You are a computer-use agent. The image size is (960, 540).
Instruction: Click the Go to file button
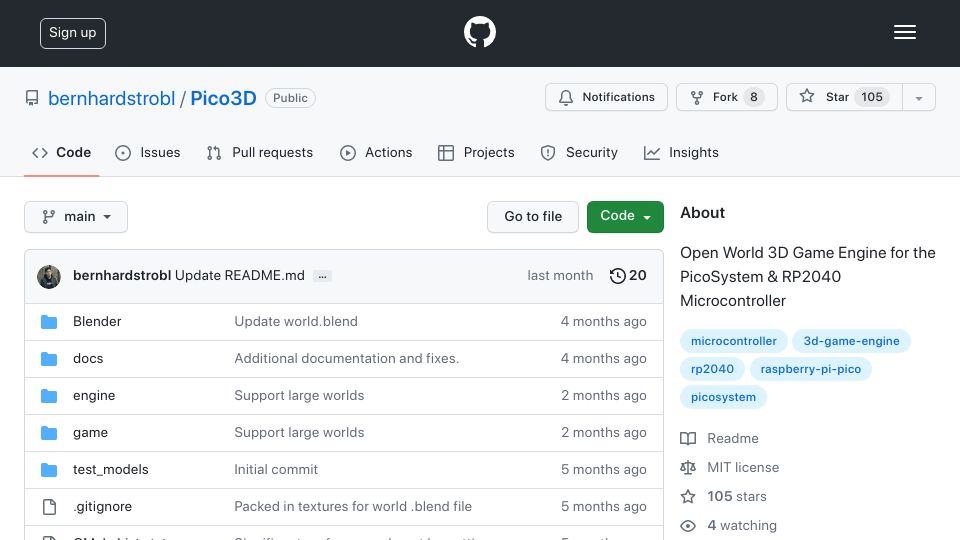coord(533,217)
